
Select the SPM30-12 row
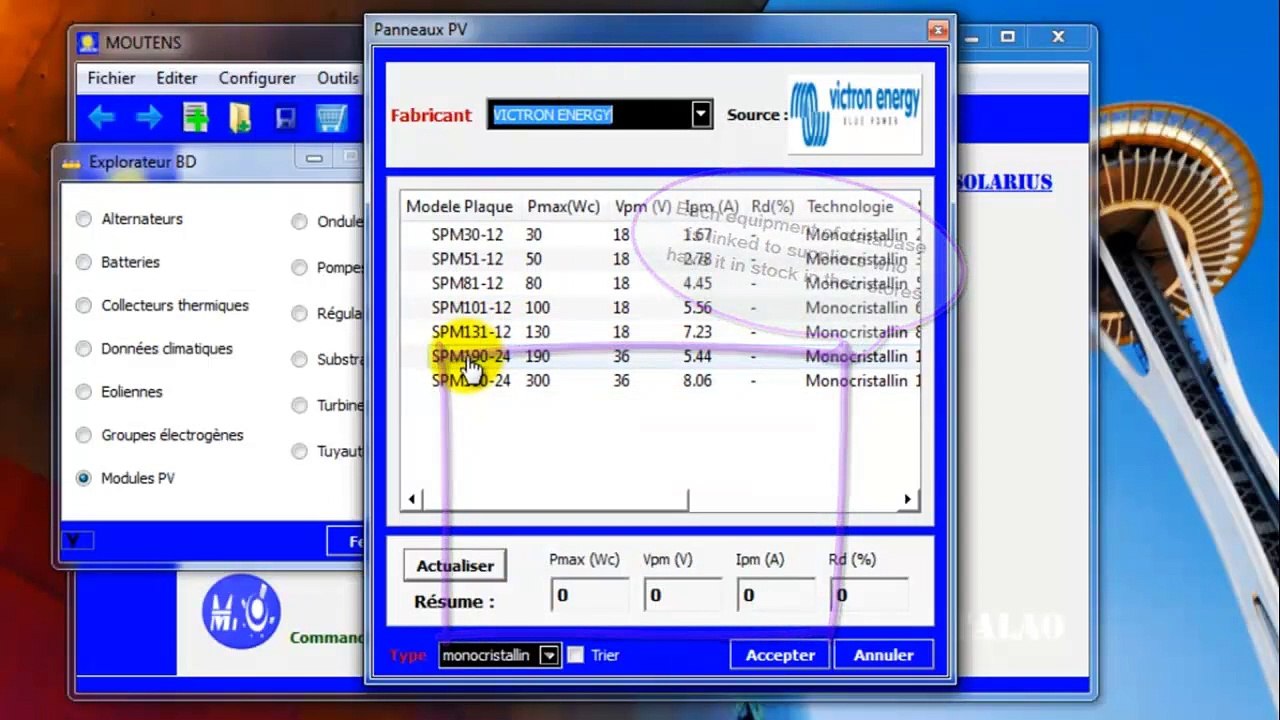click(660, 235)
